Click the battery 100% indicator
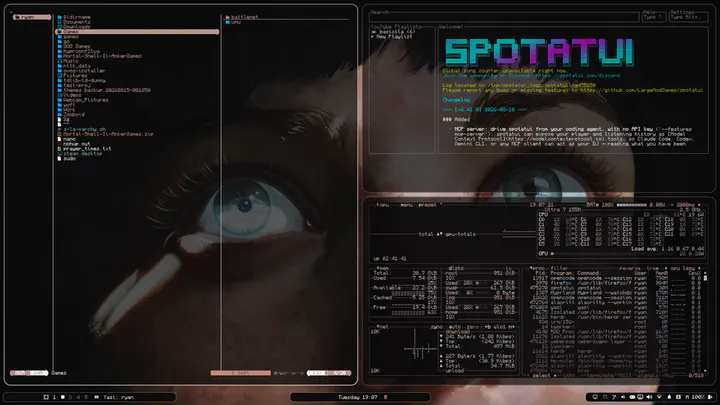The image size is (720, 405). pyautogui.click(x=698, y=397)
